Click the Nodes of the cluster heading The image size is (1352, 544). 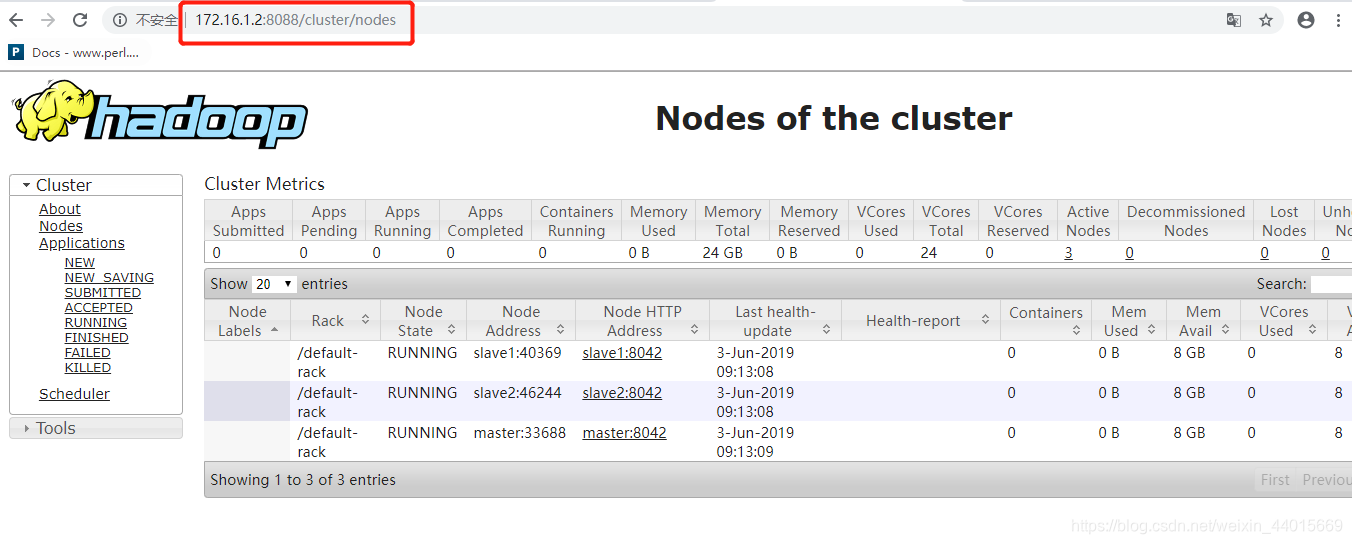tap(834, 118)
